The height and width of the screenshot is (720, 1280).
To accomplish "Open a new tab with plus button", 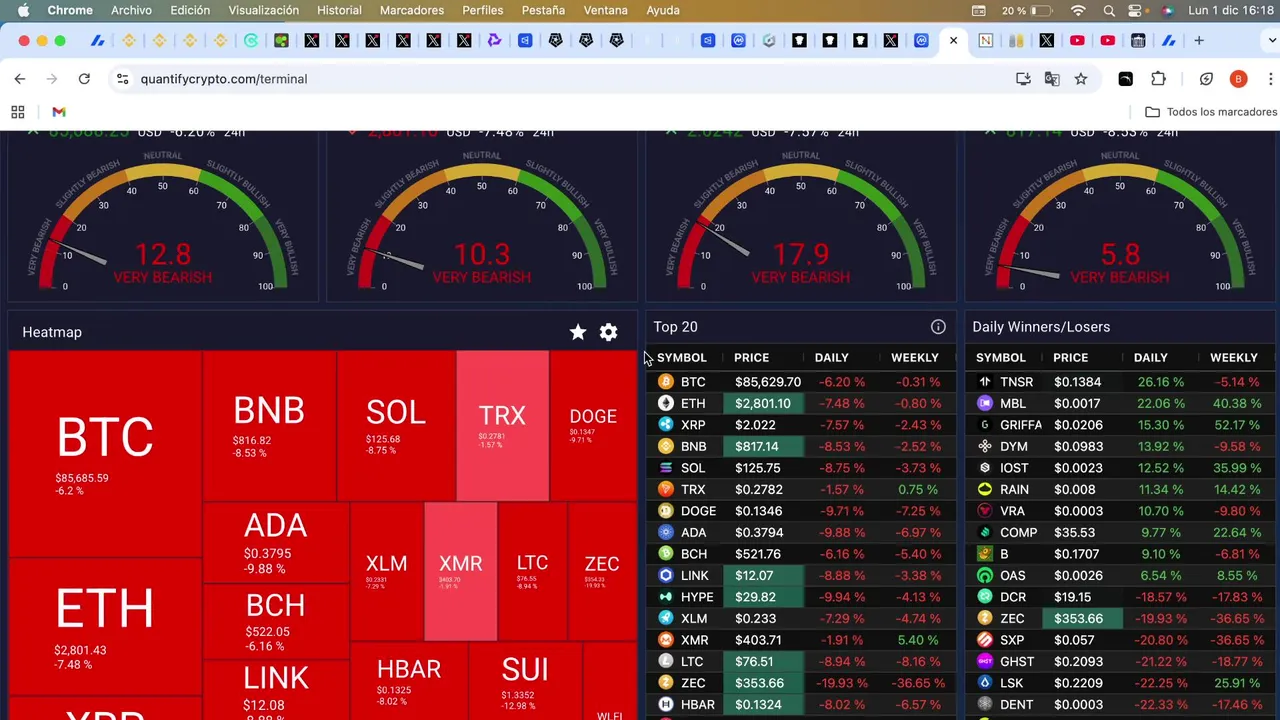I will click(1199, 41).
